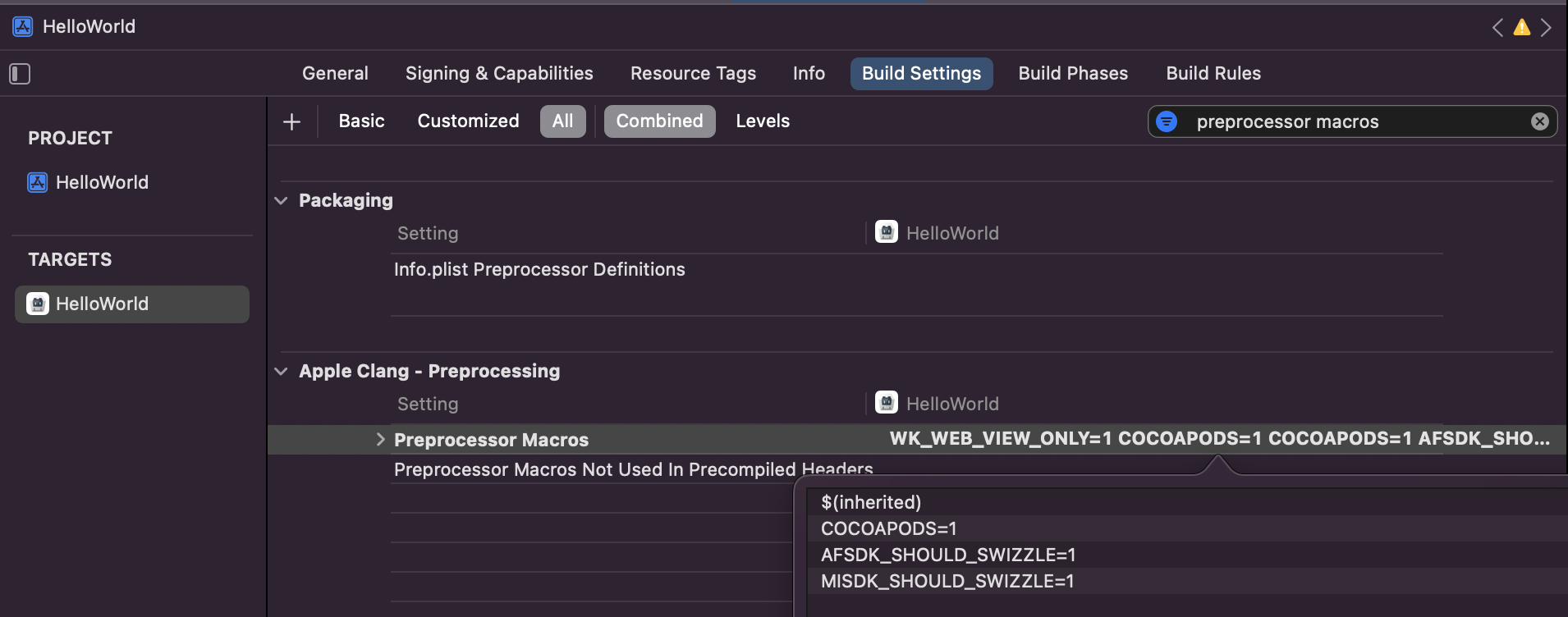Add a build setting with plus button
Screen dimensions: 1568x617
pyautogui.click(x=291, y=121)
